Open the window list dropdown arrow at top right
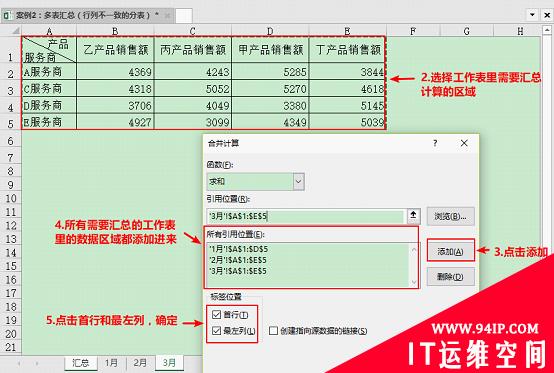This screenshot has height=373, width=554. click(532, 15)
